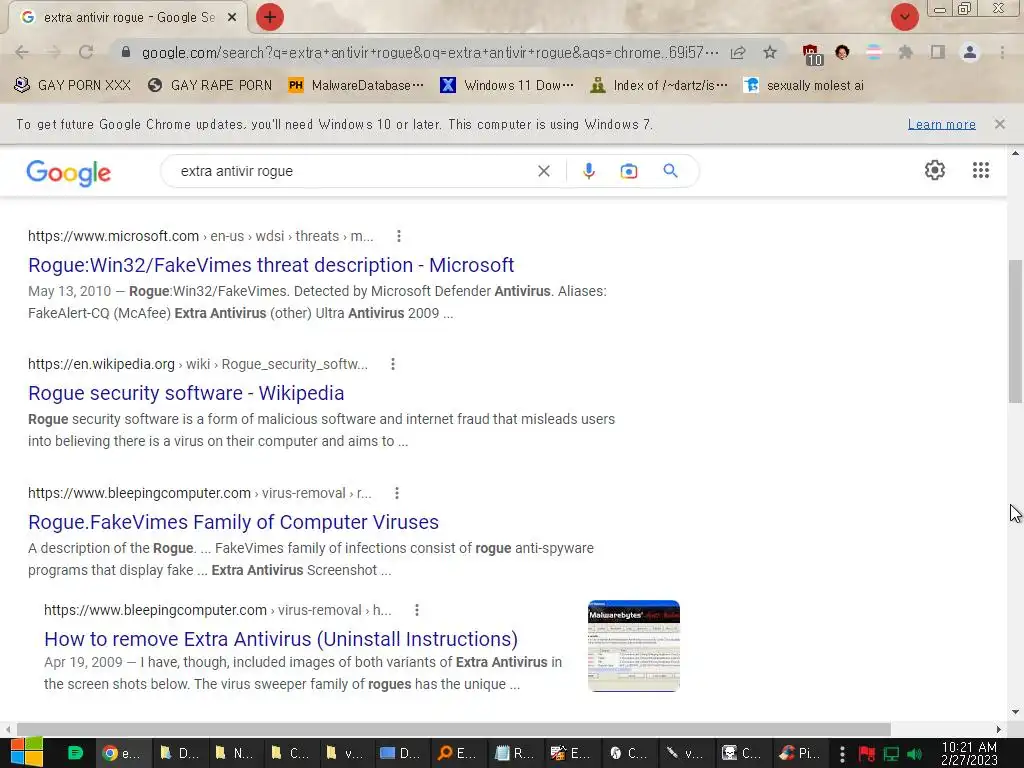Start a voice search with the microphone
The width and height of the screenshot is (1024, 768).
[x=588, y=171]
